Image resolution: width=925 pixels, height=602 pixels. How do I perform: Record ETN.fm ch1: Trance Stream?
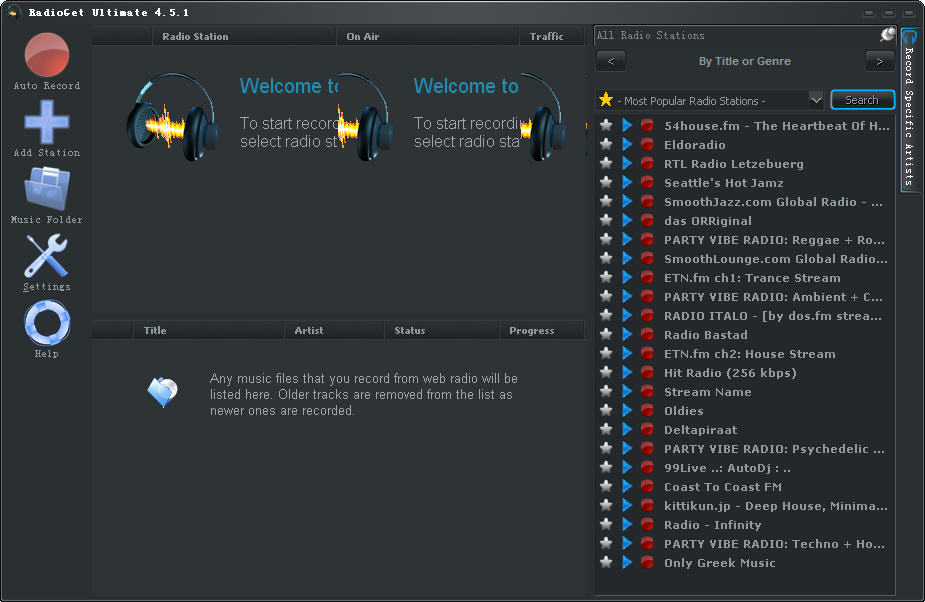coord(647,277)
